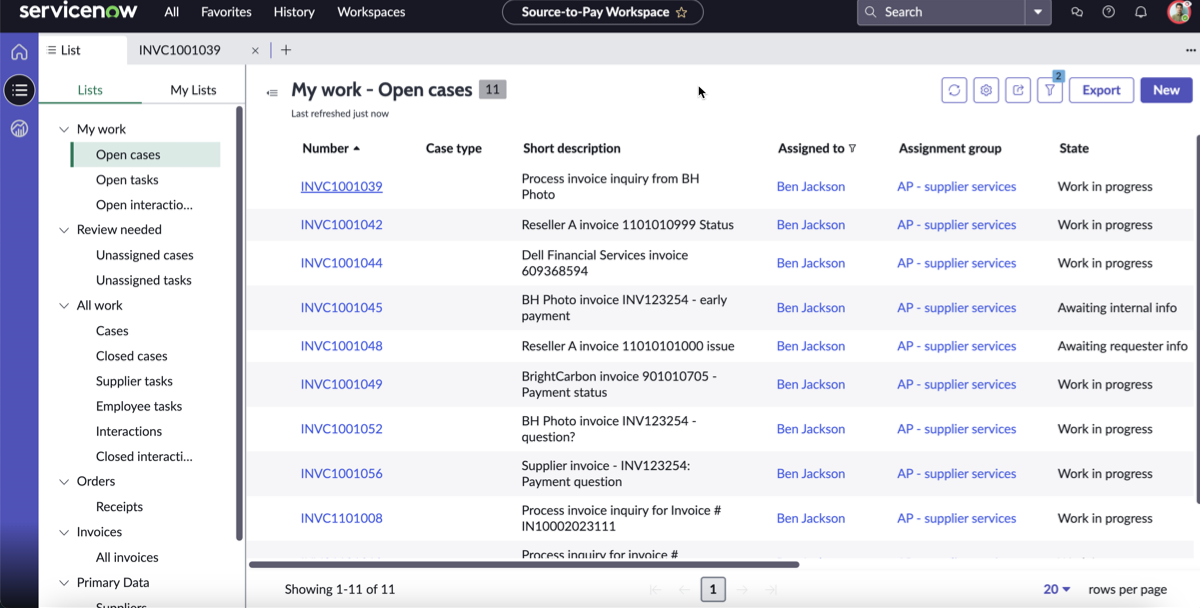Open the Favorites menu
The height and width of the screenshot is (608, 1200).
pos(226,12)
